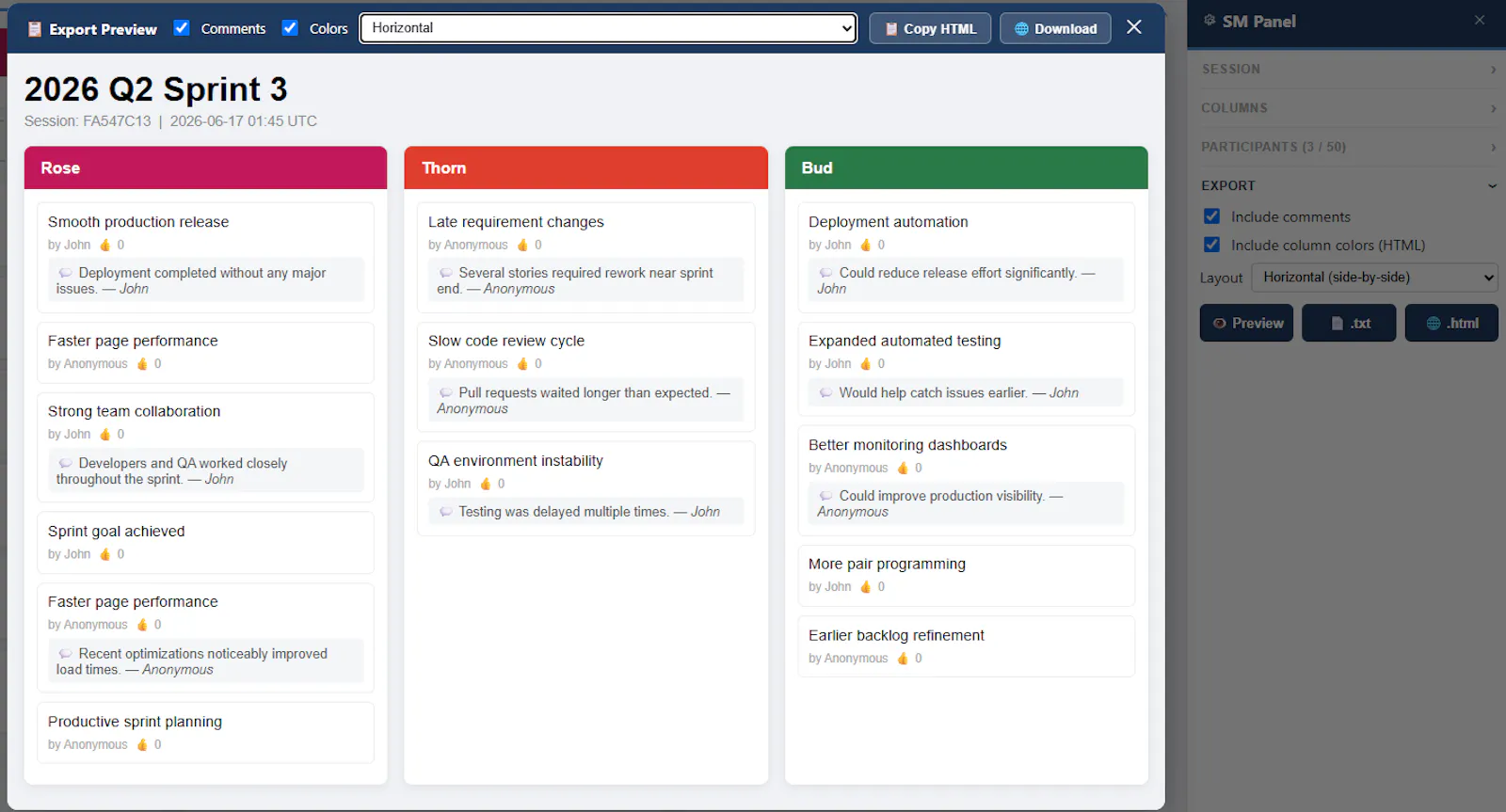Click the Bud column header

coord(966,167)
